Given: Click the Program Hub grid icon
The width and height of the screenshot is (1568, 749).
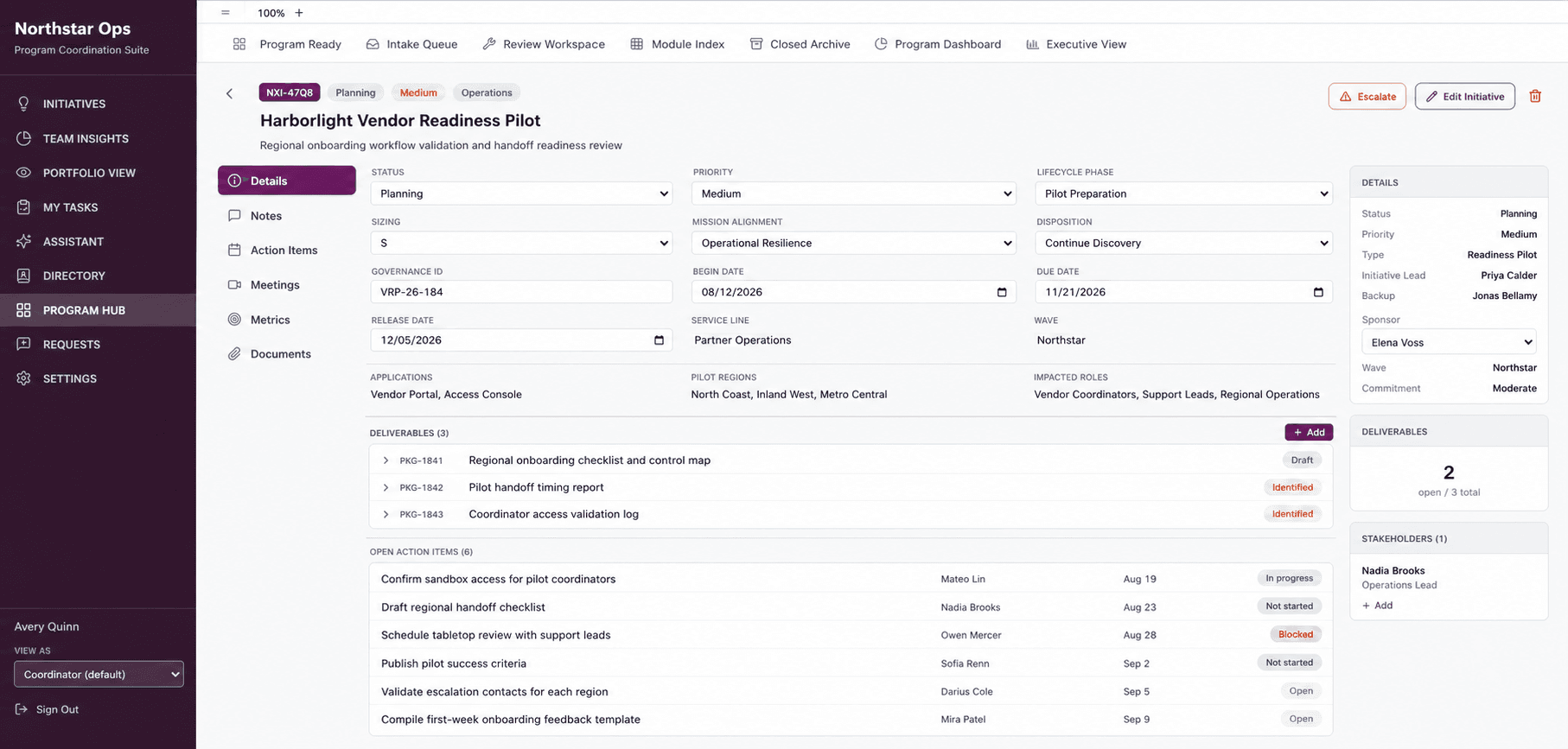Looking at the screenshot, I should 23,310.
